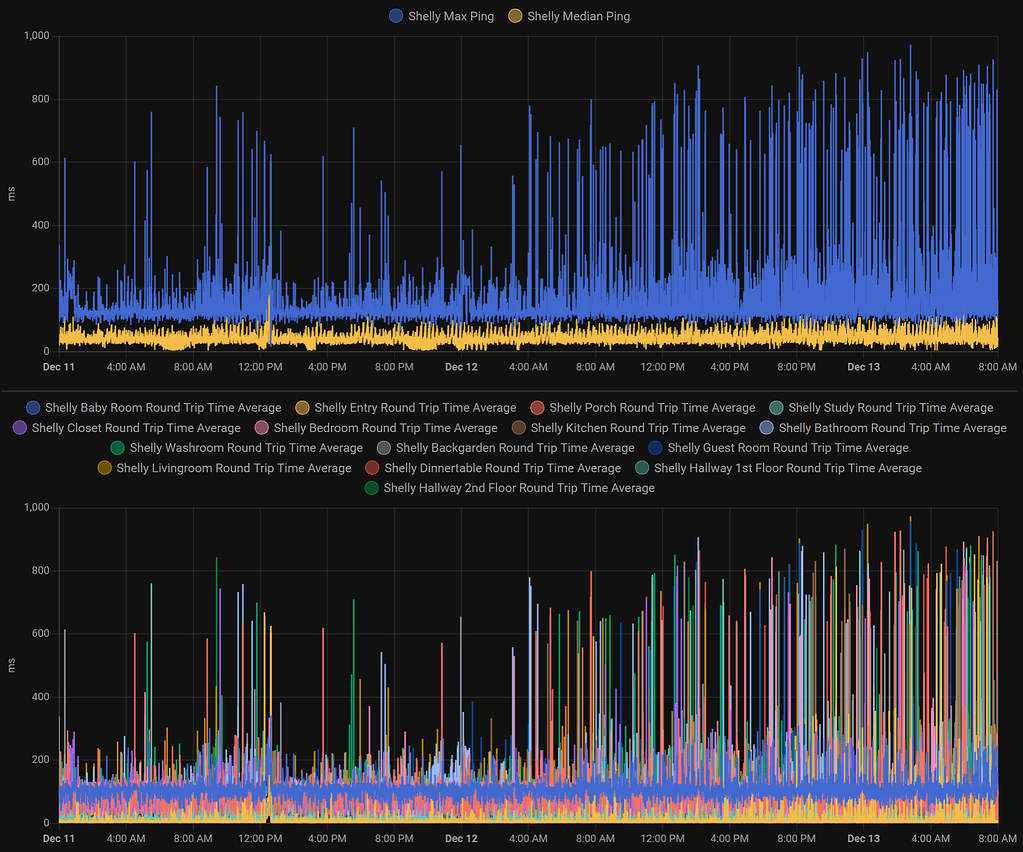Image resolution: width=1023 pixels, height=852 pixels.
Task: Click the Shelly Guest Room blue legend dot
Action: coord(656,448)
